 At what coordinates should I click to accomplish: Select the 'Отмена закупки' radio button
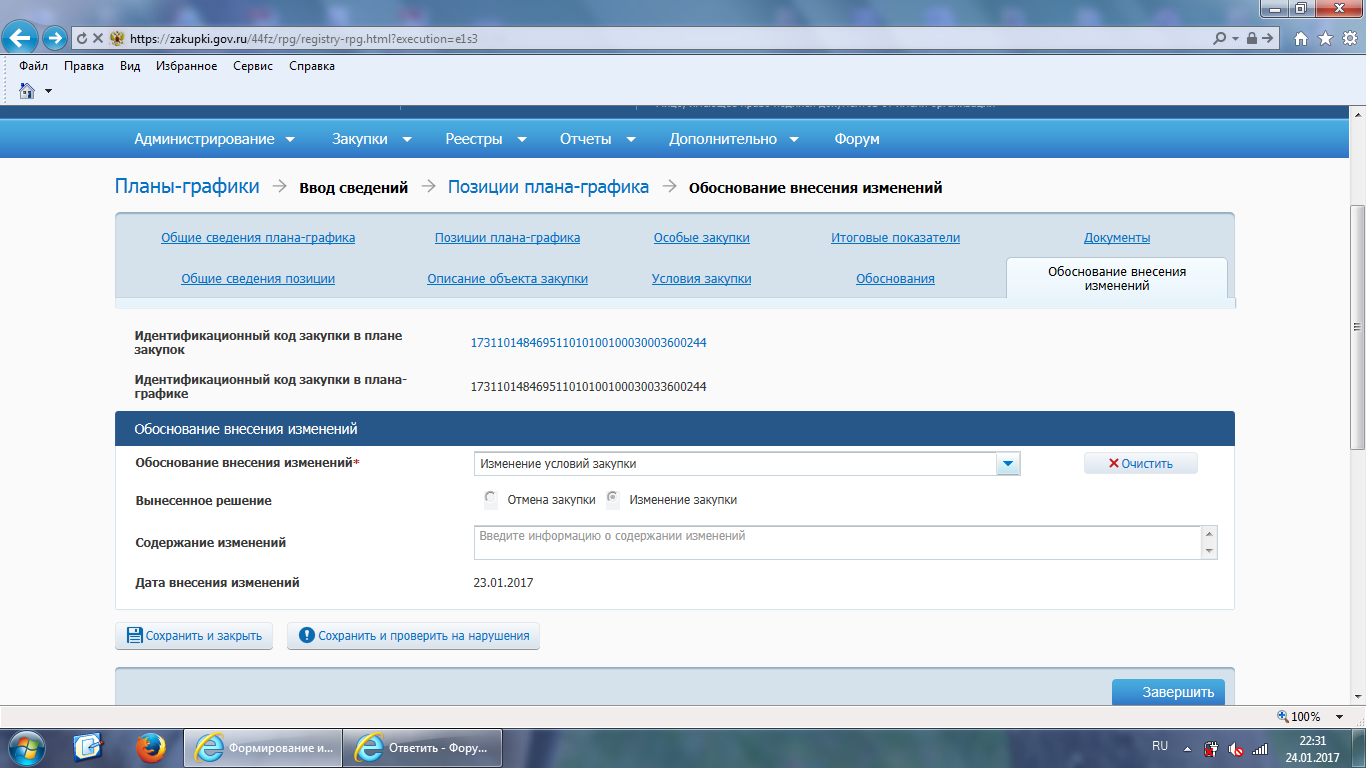point(490,499)
